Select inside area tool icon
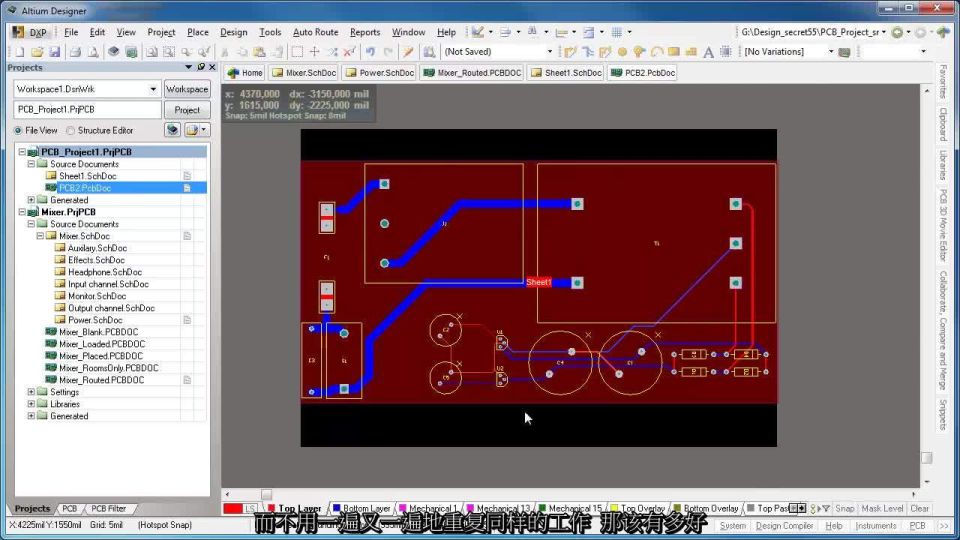This screenshot has height=540, width=960. [x=297, y=52]
